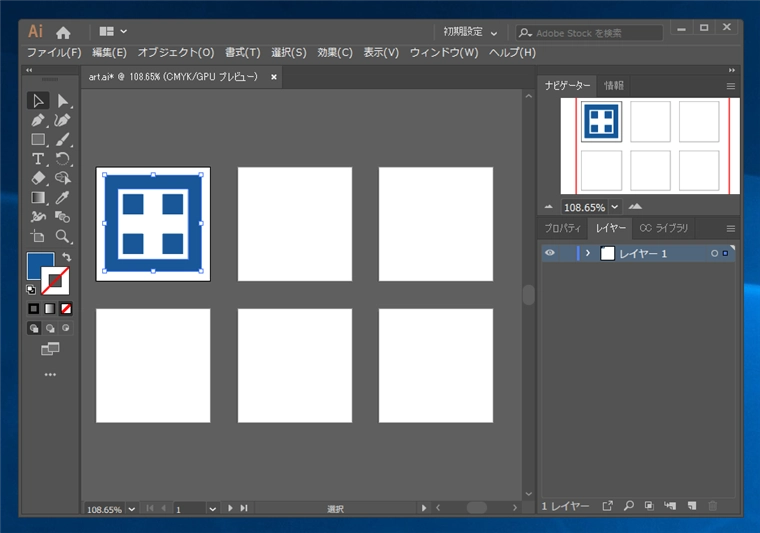
Task: Click the target circle of レイヤー 1
Action: [x=714, y=254]
